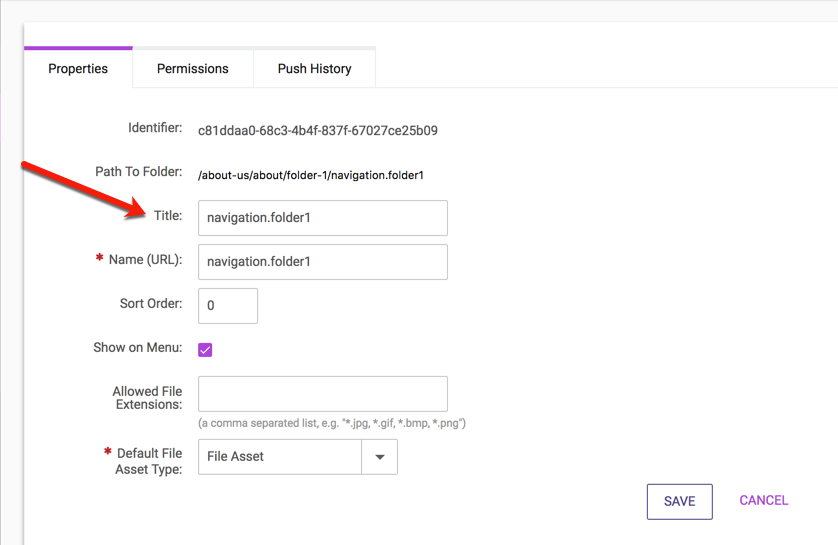The image size is (838, 545).
Task: Select the Properties tab
Action: 78,69
